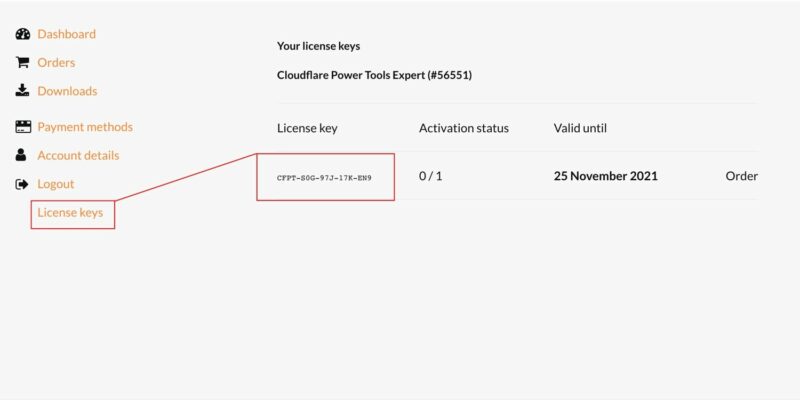Open the Downloads section
This screenshot has width=800, height=400.
tap(67, 91)
